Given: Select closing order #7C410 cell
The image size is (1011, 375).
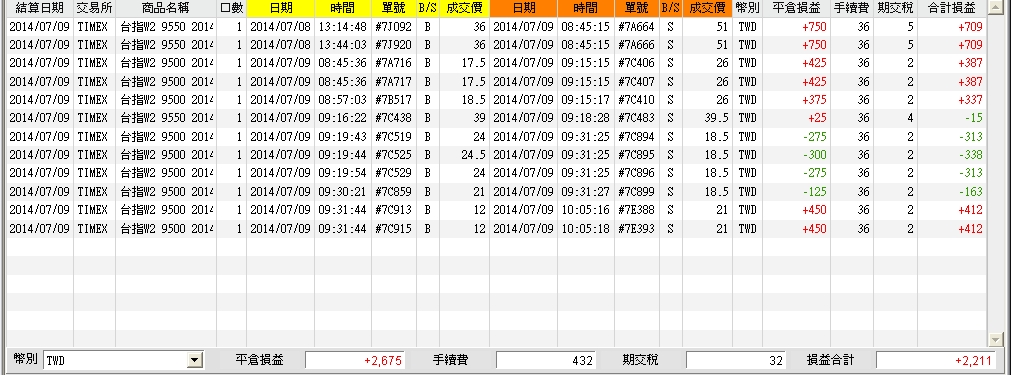Looking at the screenshot, I should 636,100.
